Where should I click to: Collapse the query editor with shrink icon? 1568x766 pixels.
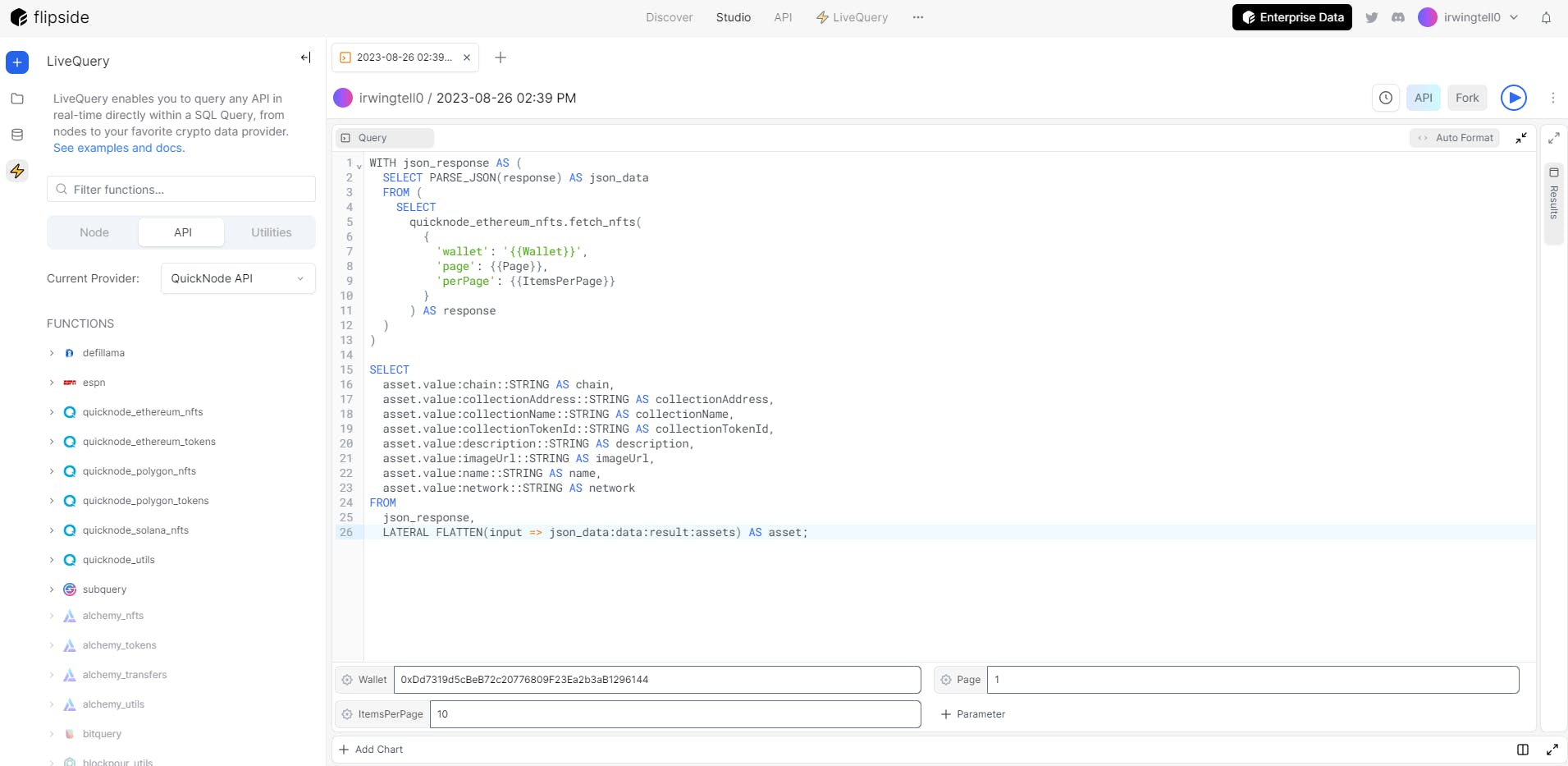[1521, 138]
